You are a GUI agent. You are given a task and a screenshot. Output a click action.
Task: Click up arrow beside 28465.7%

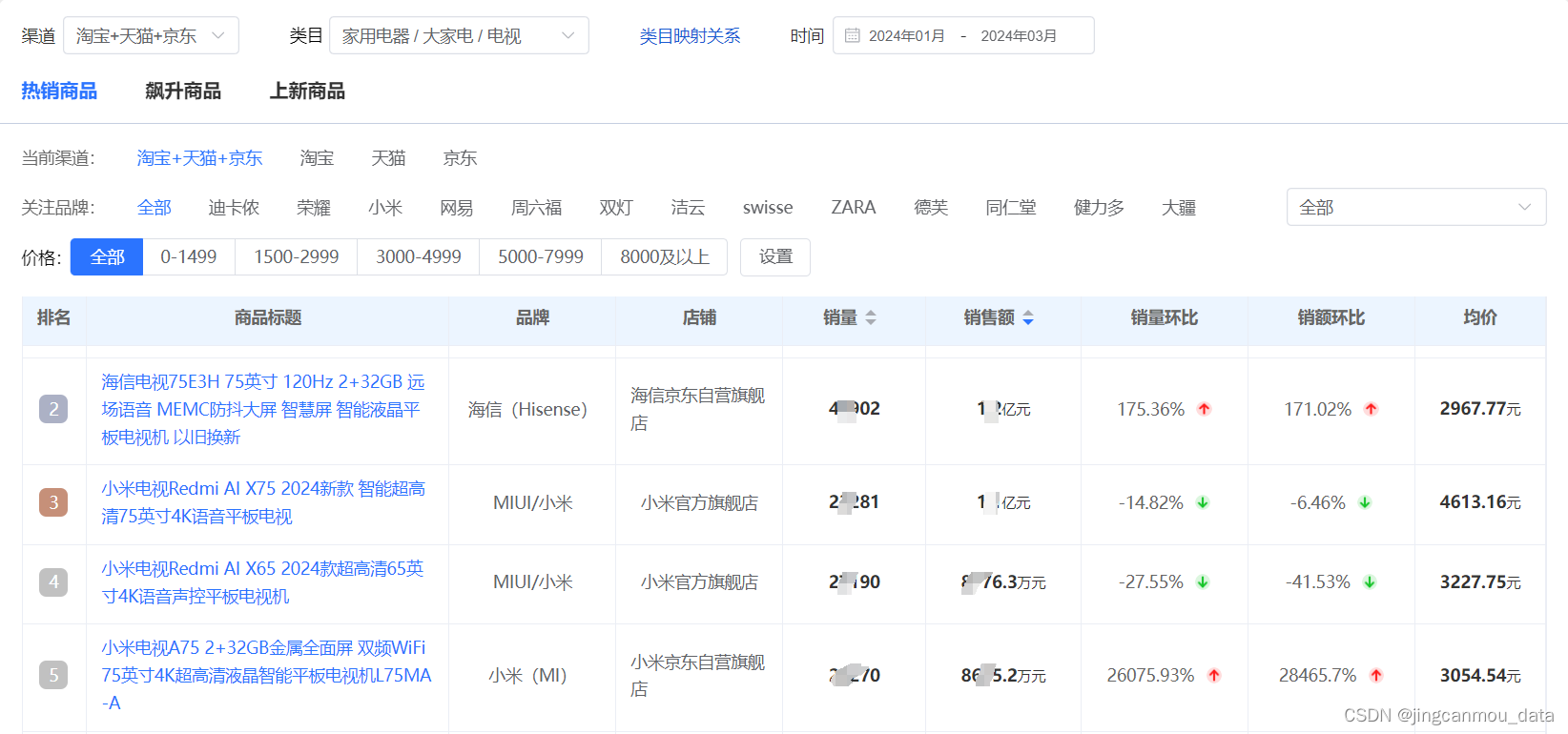[1376, 675]
